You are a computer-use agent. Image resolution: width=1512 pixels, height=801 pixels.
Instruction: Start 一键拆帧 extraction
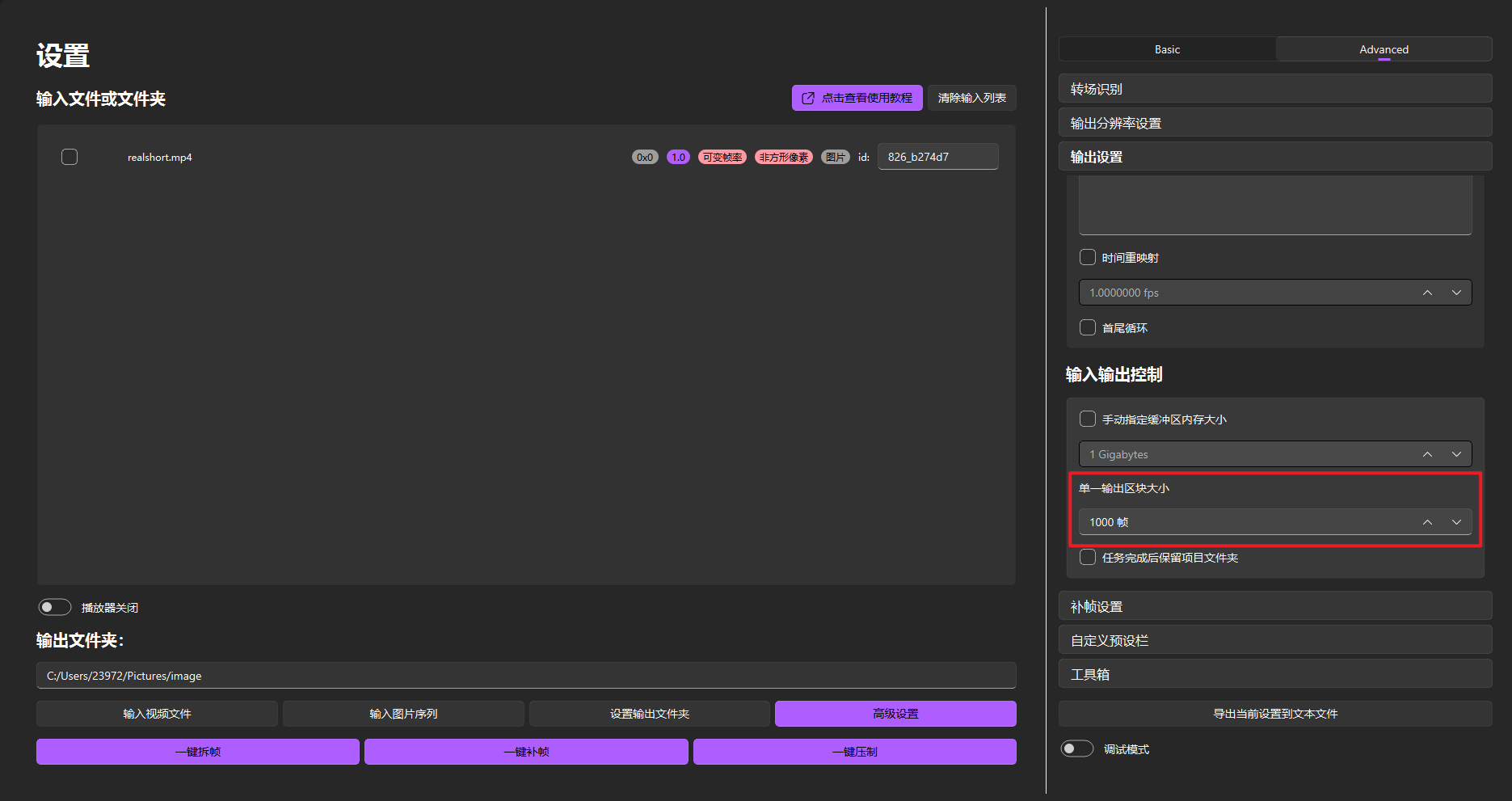[x=198, y=752]
